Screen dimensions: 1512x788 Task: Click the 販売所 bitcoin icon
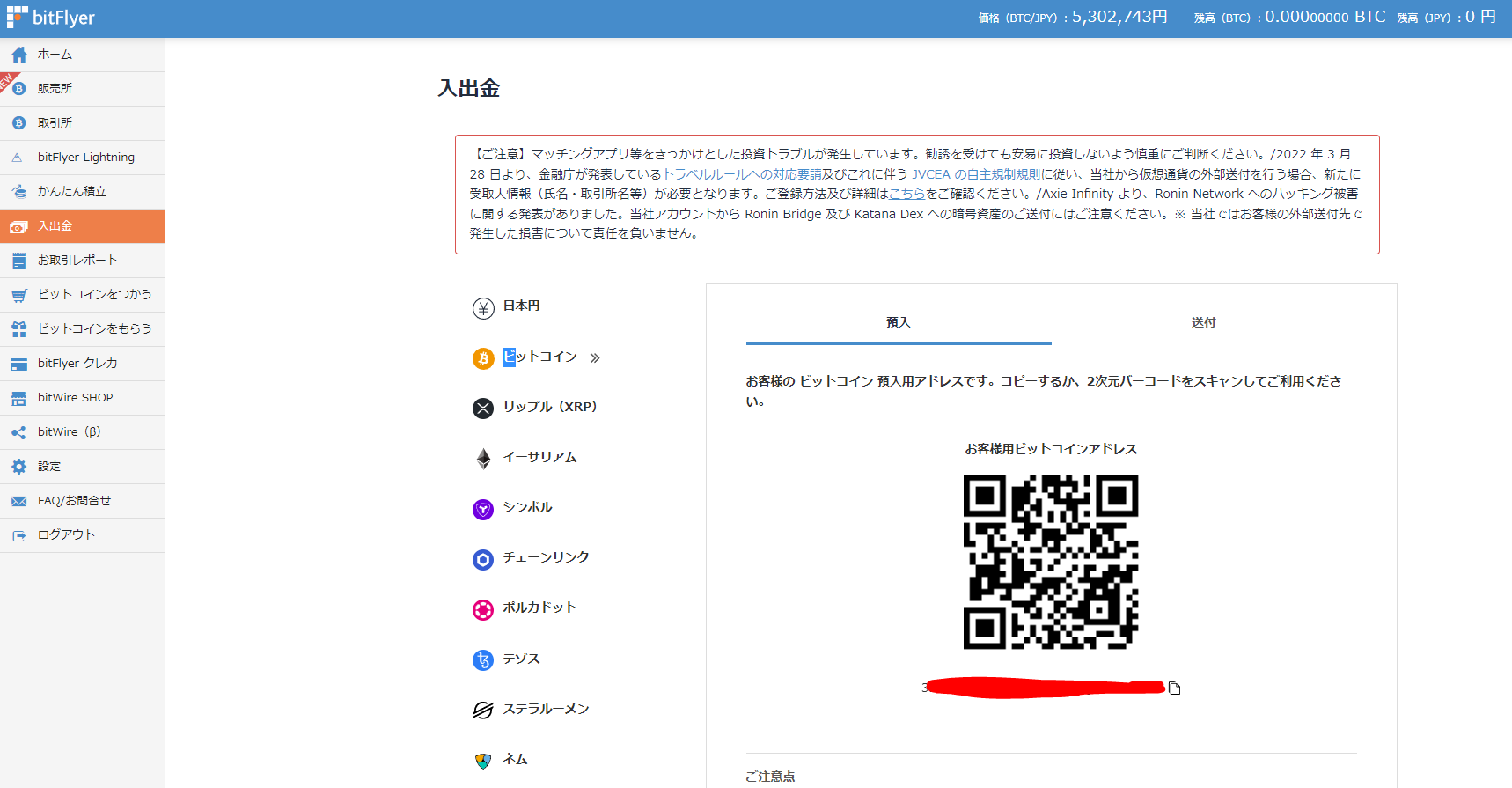coord(19,89)
